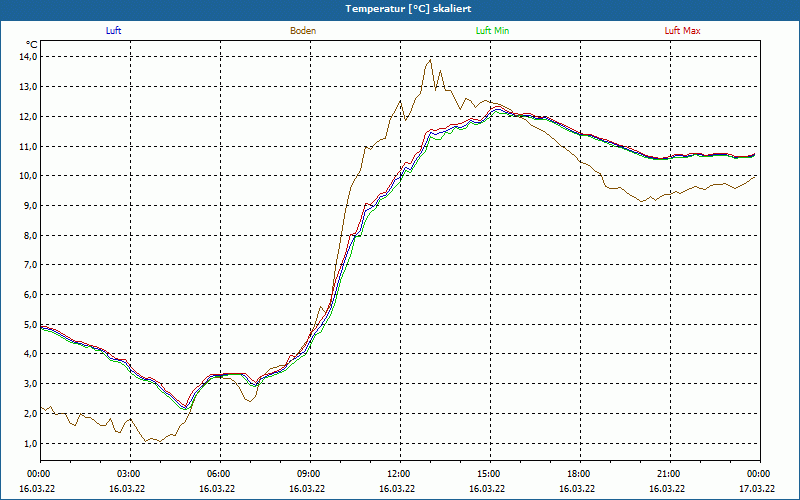The image size is (800, 500).
Task: Click the 'Luft Max' legend label
Action: click(x=682, y=31)
